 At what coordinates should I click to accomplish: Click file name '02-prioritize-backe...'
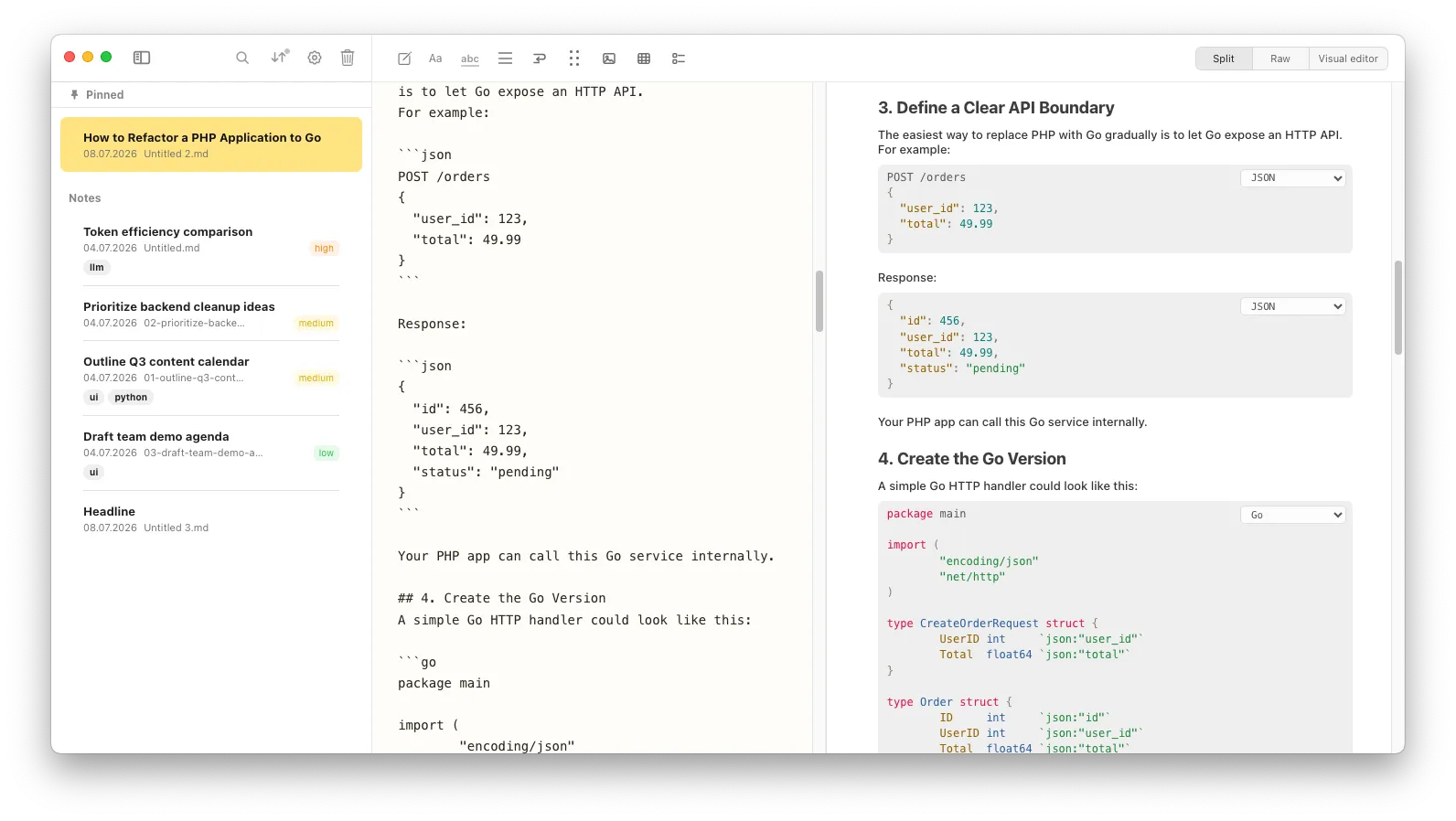coord(194,323)
